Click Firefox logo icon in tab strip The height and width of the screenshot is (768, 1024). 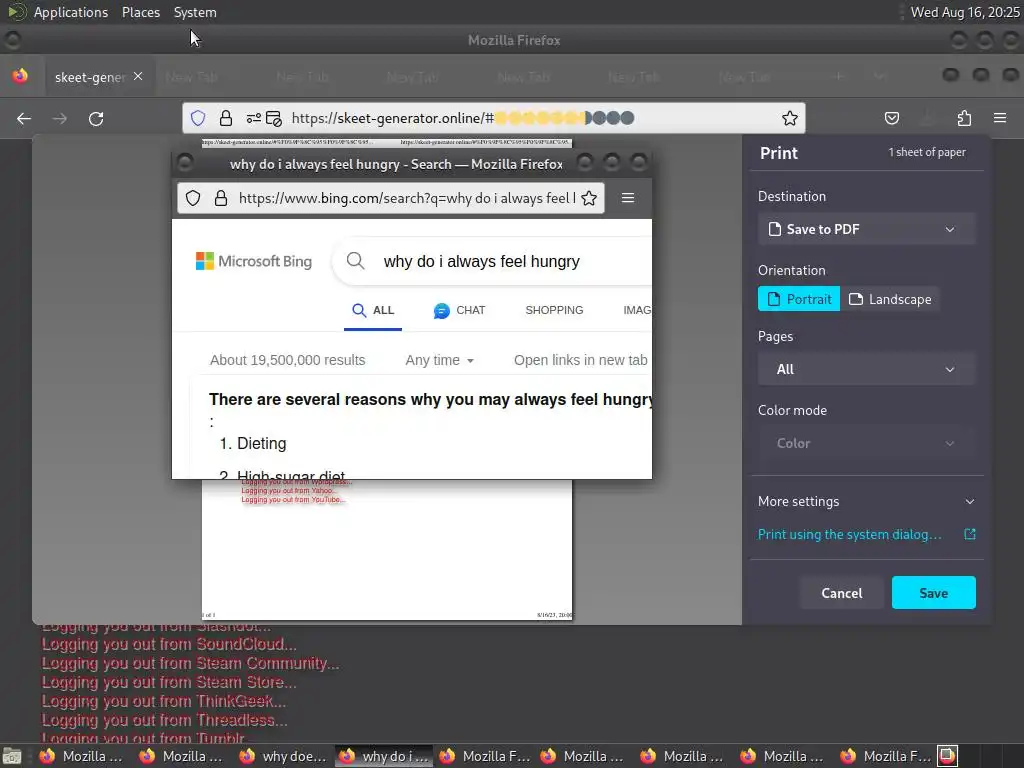pos(20,76)
